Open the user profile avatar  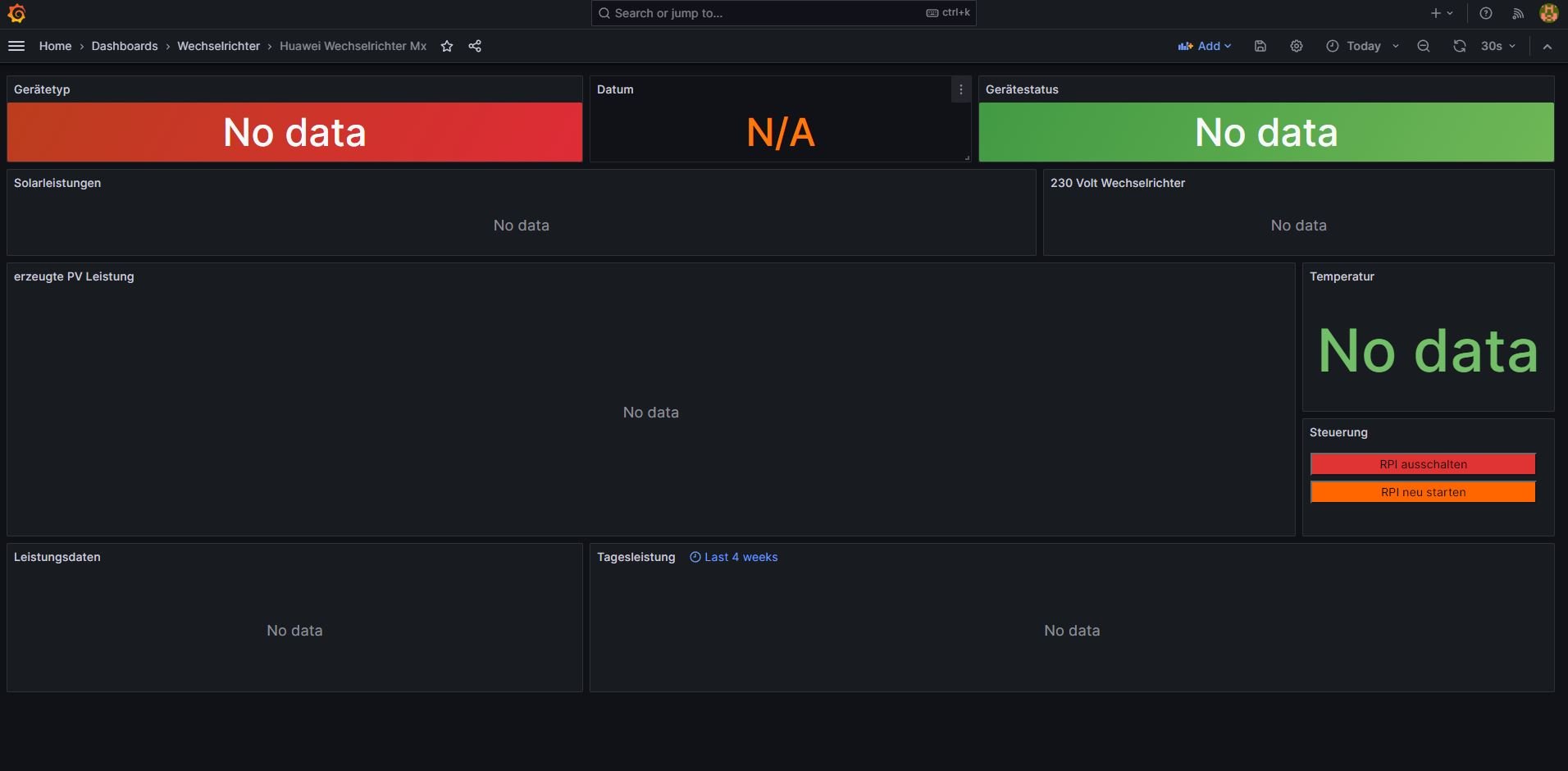(1548, 13)
